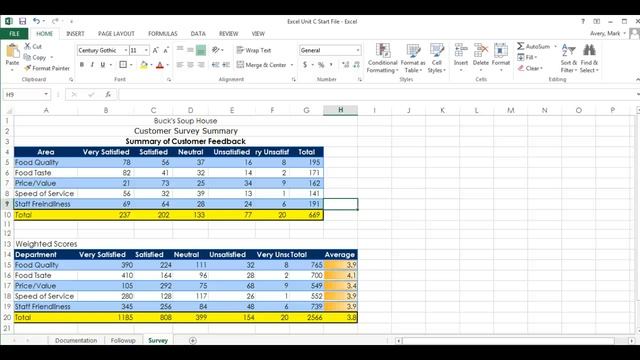The height and width of the screenshot is (360, 640).
Task: Add a new sheet with plus icon
Action: pos(193,340)
